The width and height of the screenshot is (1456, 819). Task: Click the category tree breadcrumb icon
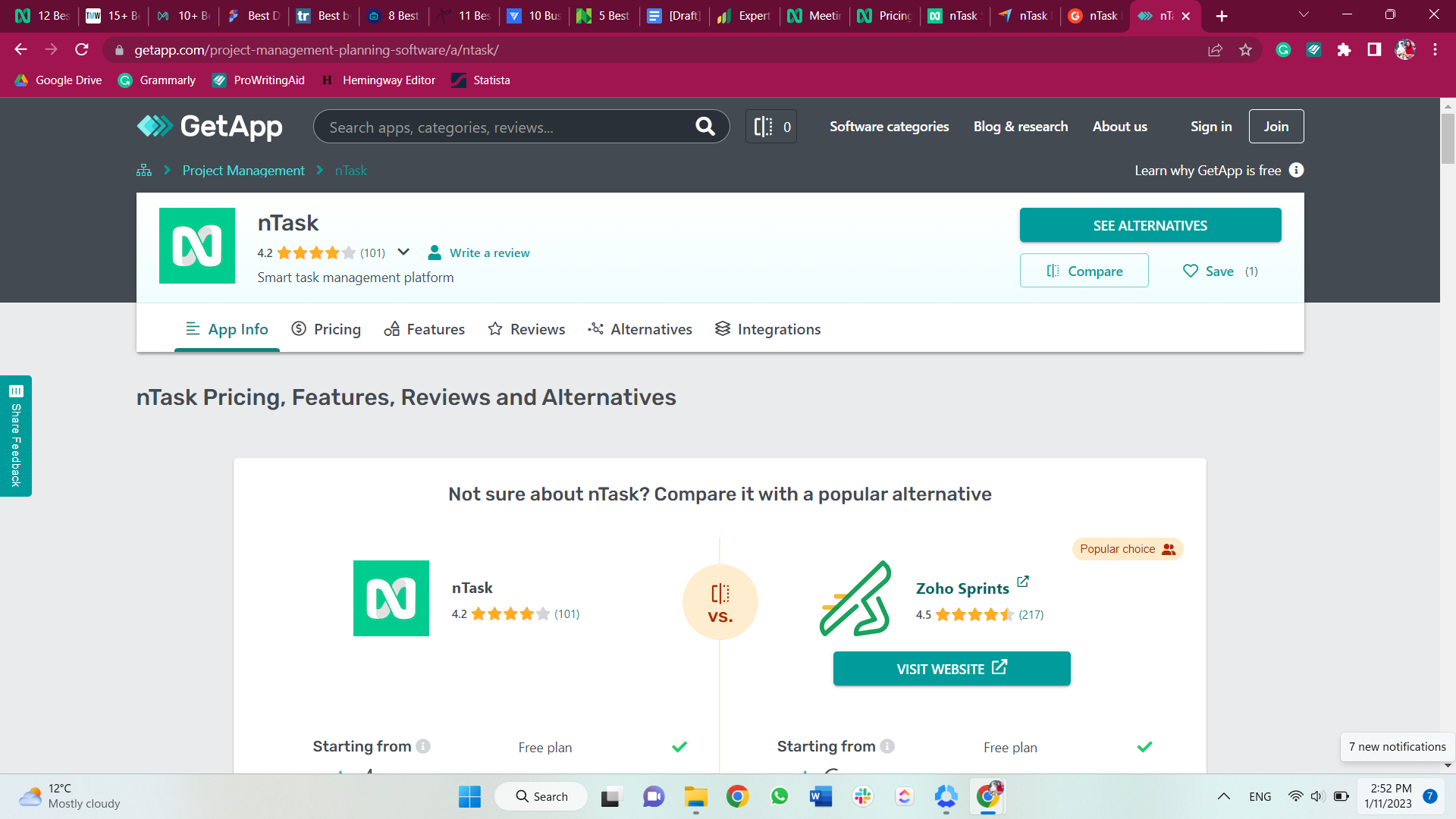pyautogui.click(x=143, y=171)
